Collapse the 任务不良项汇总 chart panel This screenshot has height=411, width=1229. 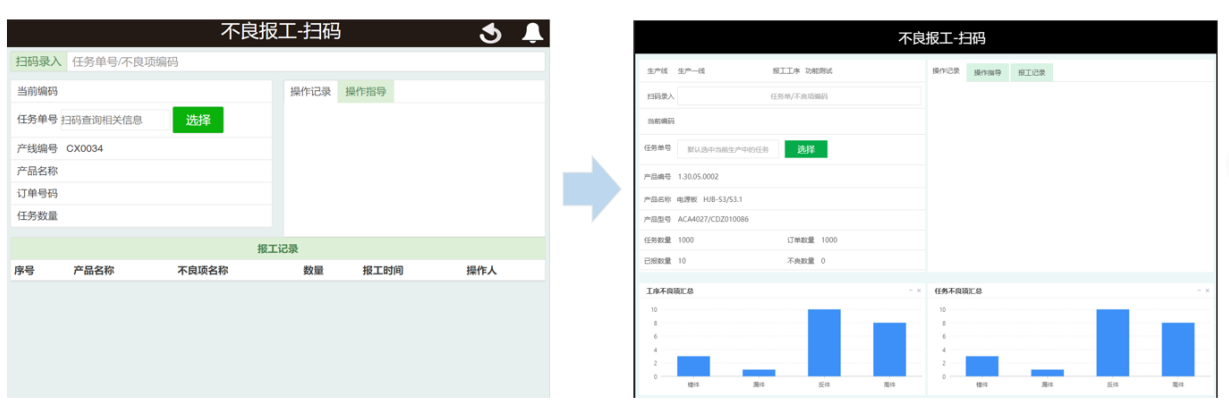point(1198,290)
